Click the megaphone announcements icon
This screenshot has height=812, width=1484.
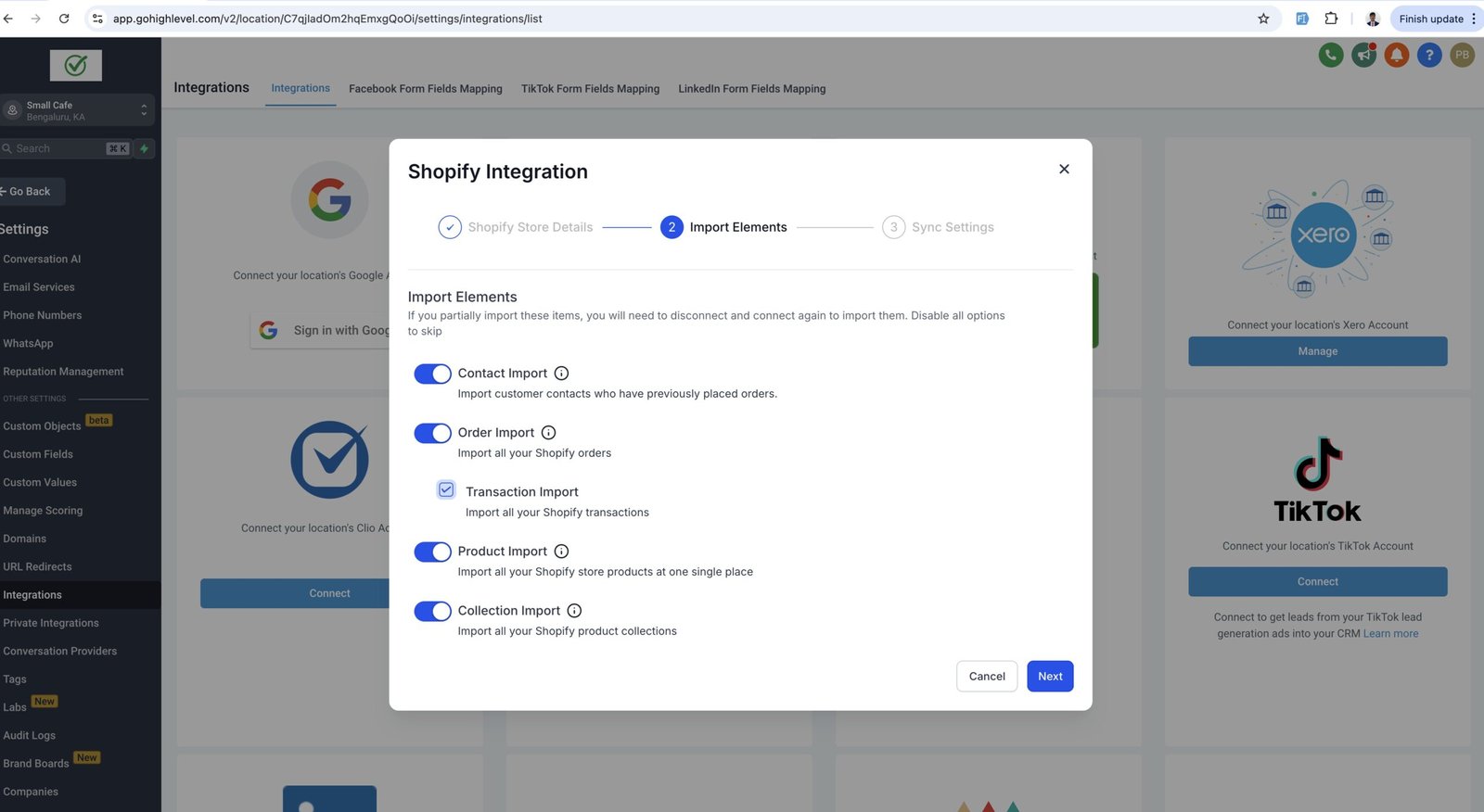(1363, 55)
